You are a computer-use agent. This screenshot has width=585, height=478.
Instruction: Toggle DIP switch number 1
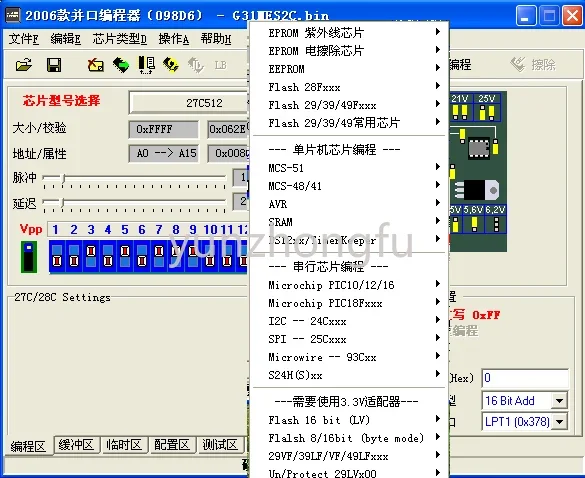tap(57, 256)
